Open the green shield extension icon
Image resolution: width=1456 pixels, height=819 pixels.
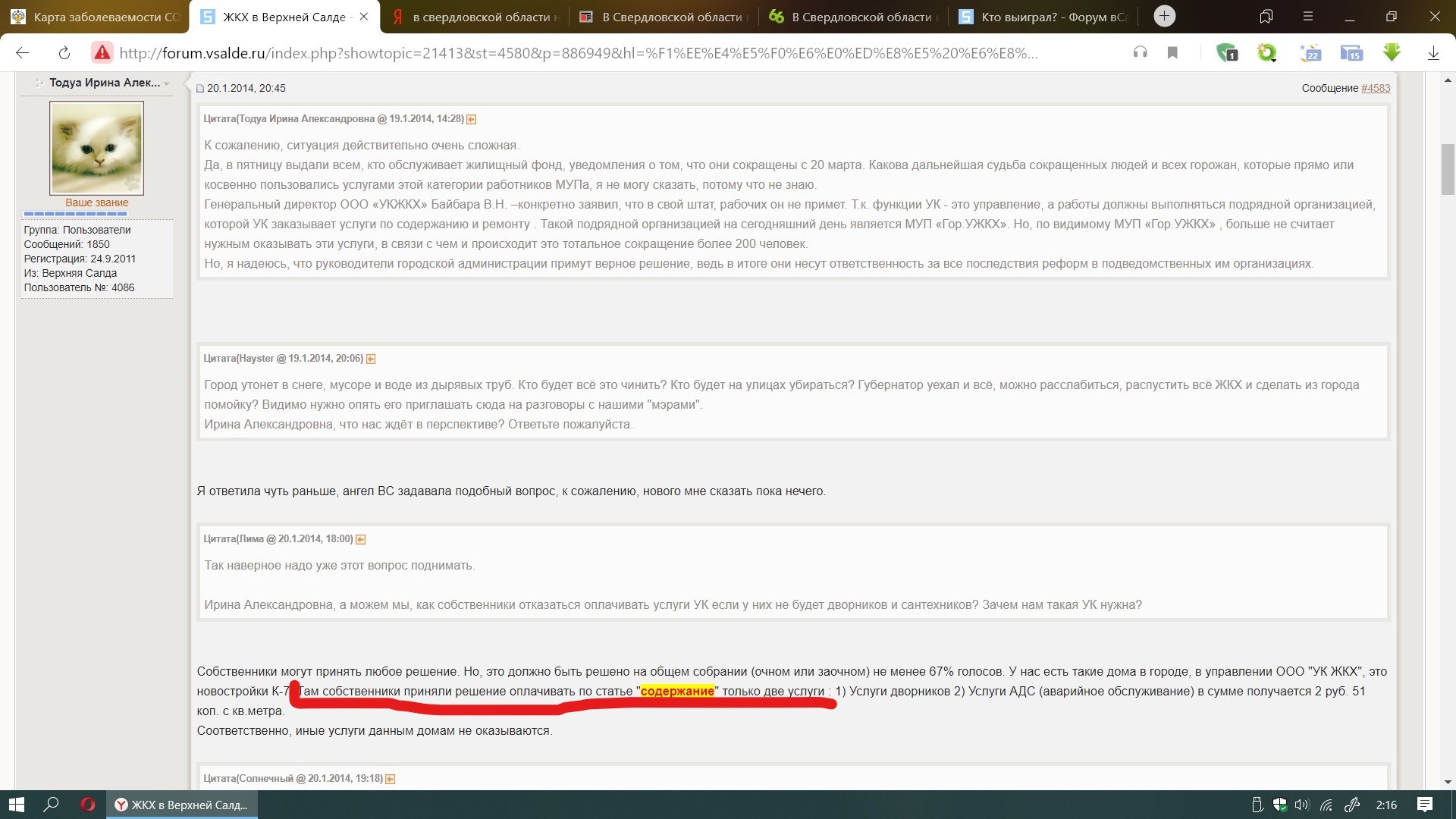point(1226,52)
